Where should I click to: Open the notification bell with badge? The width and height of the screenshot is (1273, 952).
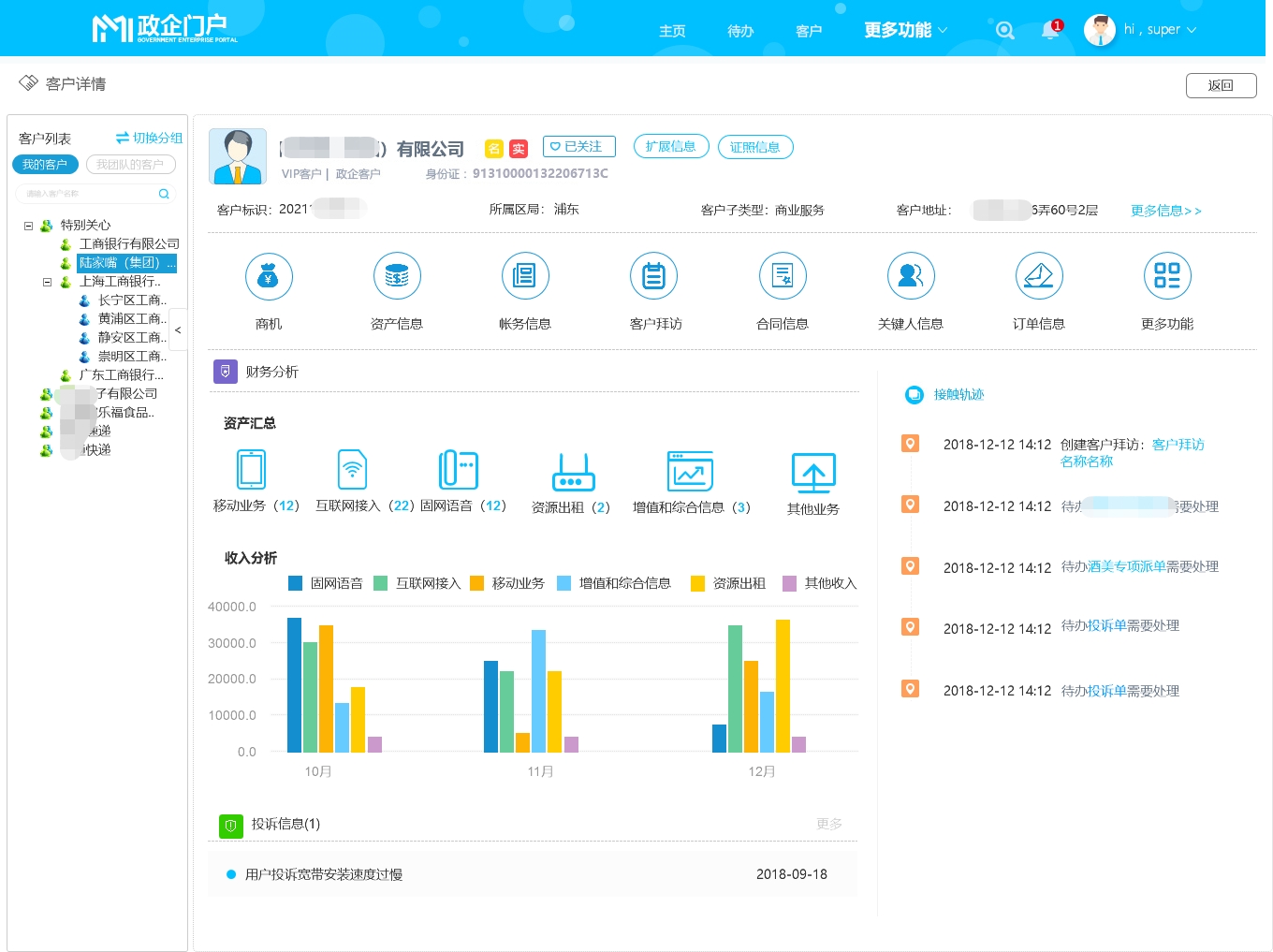1050,29
